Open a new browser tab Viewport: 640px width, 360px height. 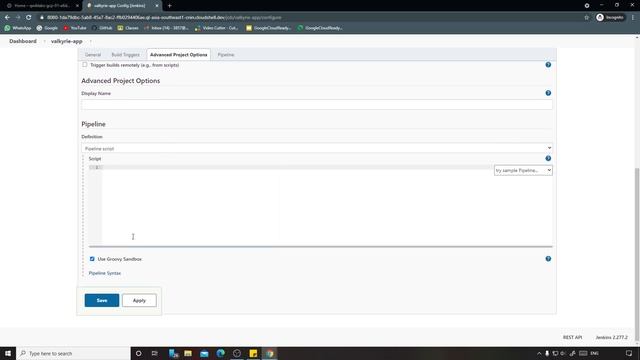click(x=169, y=6)
